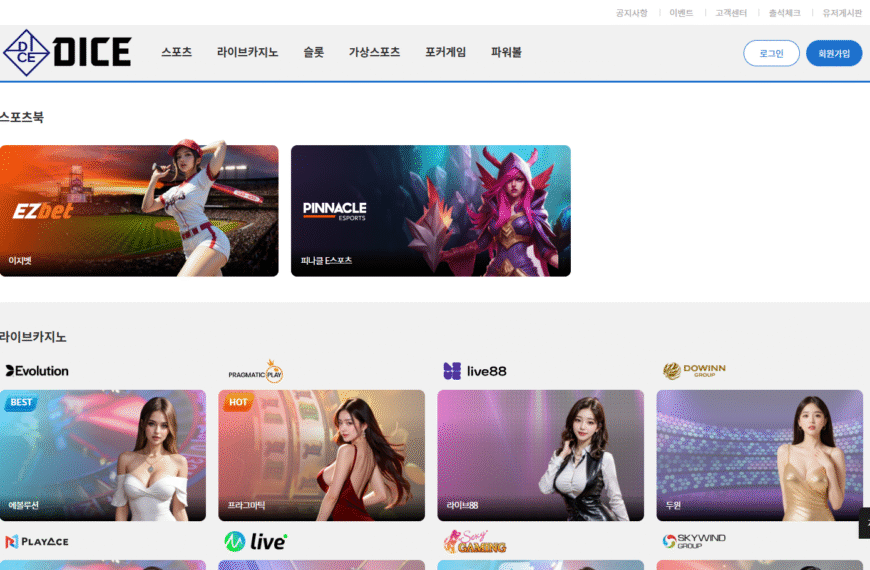870x570 pixels.
Task: Click the dark floating tab on the right edge
Action: (x=864, y=523)
